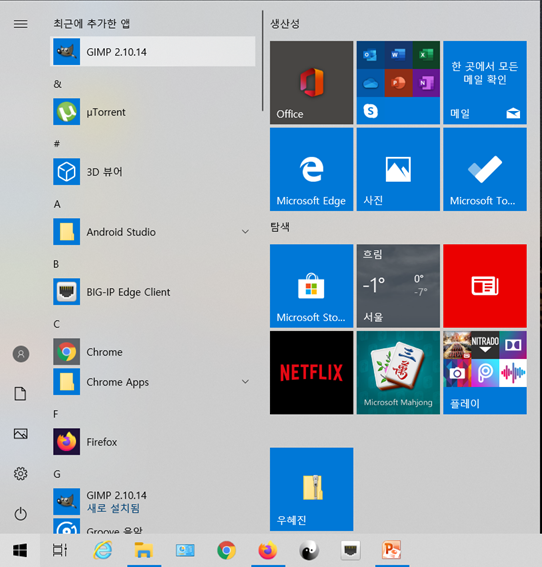The width and height of the screenshot is (542, 567).
Task: Open the 플레이 tile group
Action: tap(485, 372)
